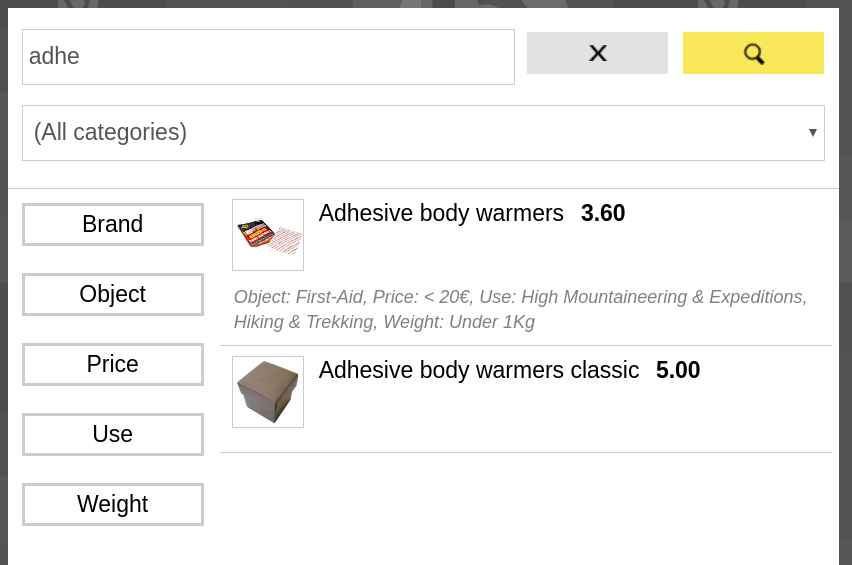This screenshot has height=565, width=852.
Task: Focus the search field containing 'adhe'
Action: (x=268, y=57)
